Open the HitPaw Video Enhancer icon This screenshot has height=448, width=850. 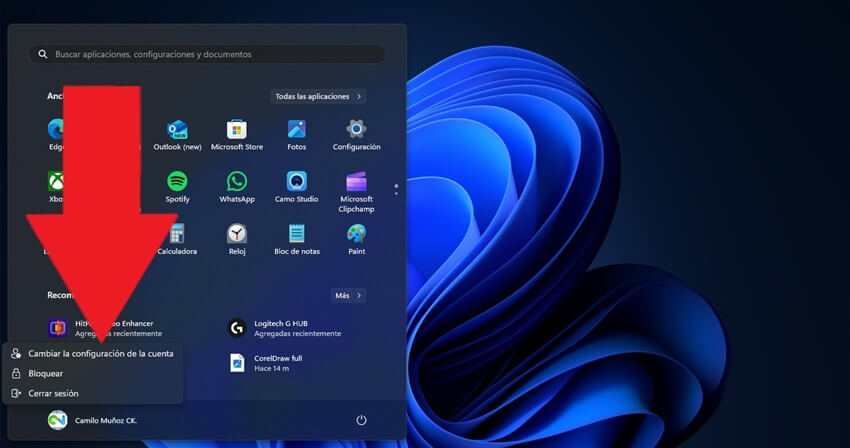pyautogui.click(x=58, y=328)
